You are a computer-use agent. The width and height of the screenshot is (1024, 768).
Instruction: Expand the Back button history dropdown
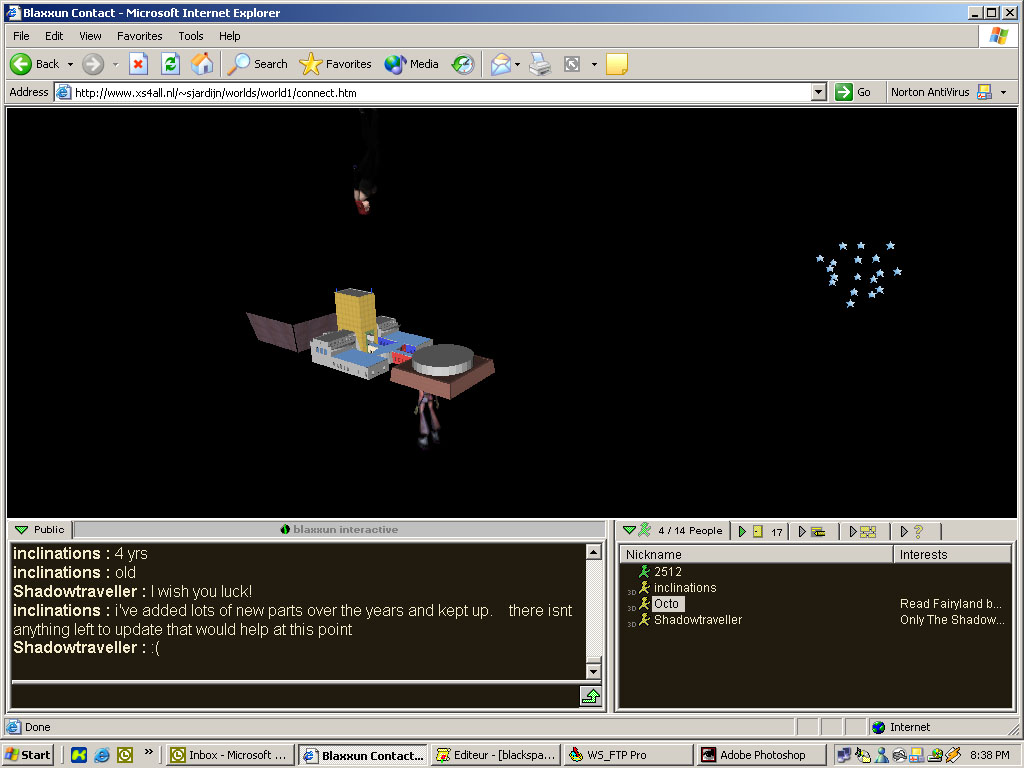point(70,64)
